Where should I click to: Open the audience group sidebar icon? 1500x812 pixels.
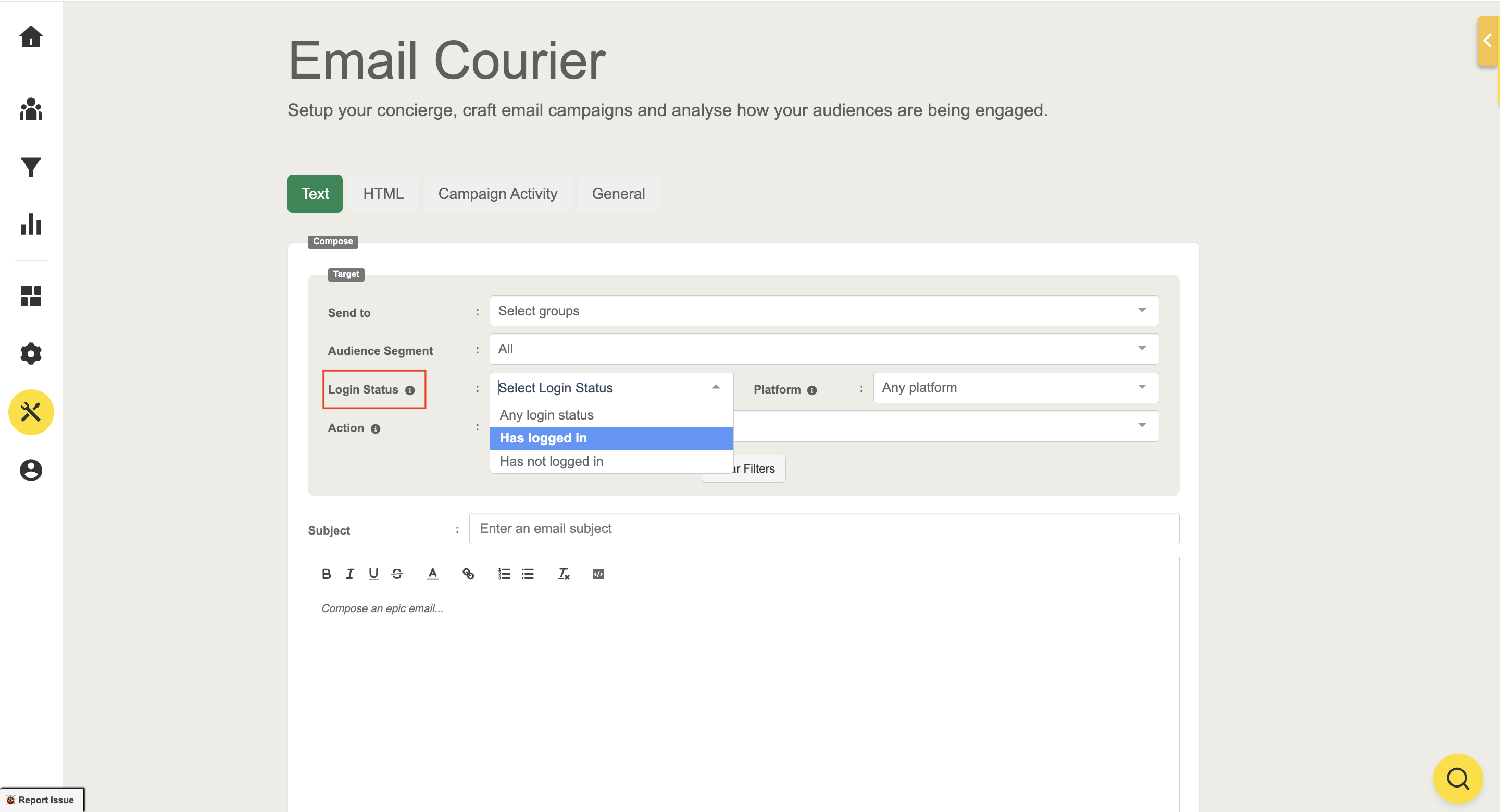(x=31, y=109)
